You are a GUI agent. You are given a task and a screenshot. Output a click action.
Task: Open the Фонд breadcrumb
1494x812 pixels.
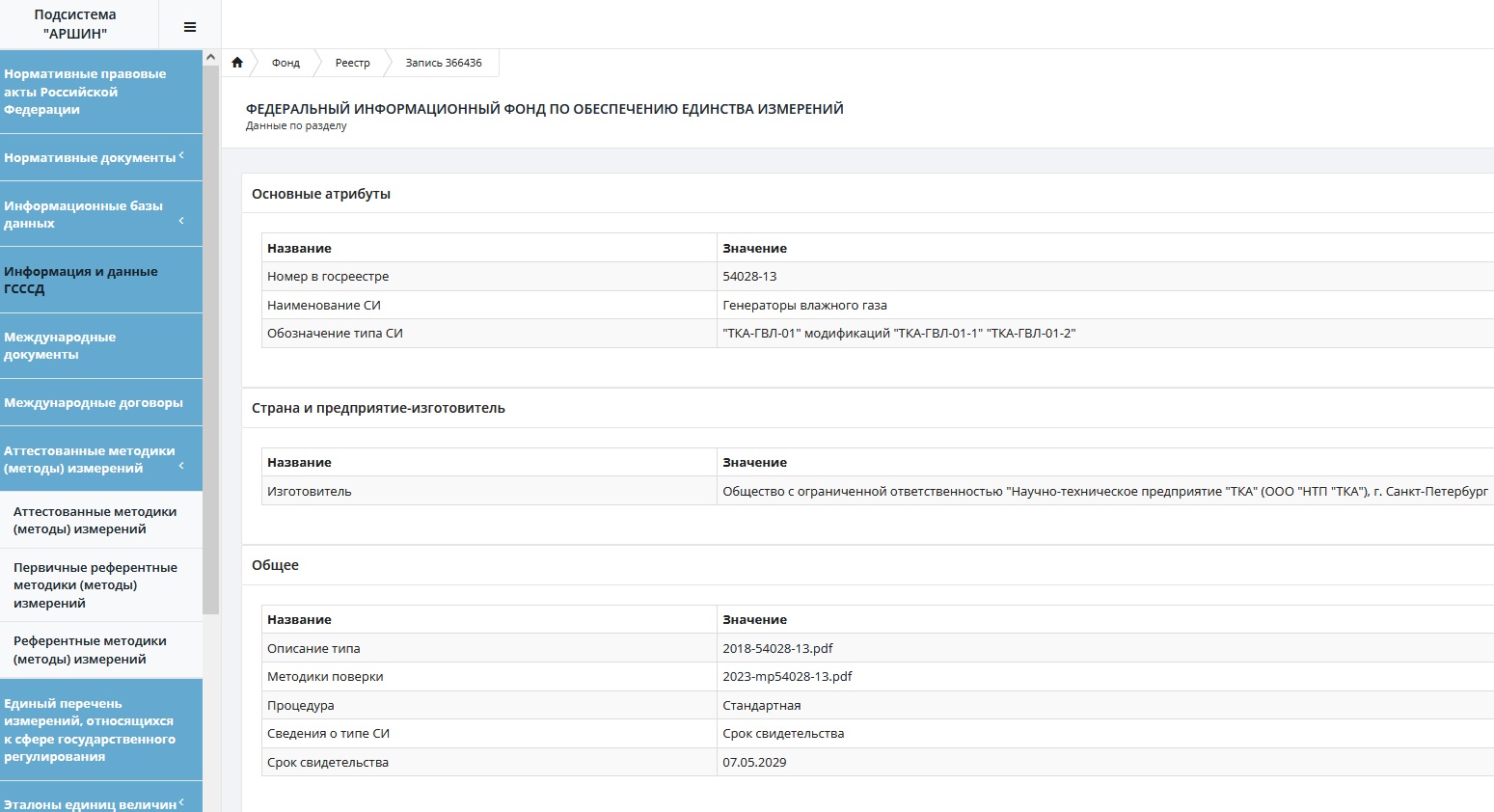click(285, 63)
